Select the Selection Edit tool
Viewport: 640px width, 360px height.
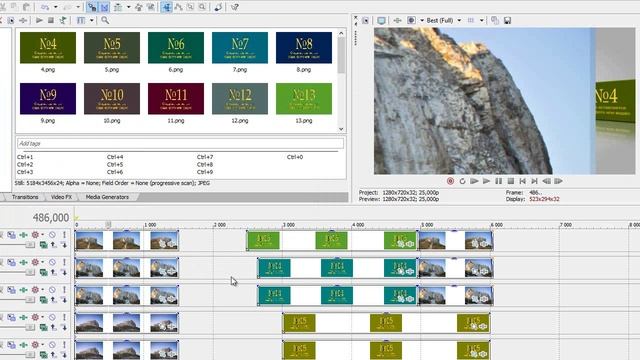tap(190, 7)
